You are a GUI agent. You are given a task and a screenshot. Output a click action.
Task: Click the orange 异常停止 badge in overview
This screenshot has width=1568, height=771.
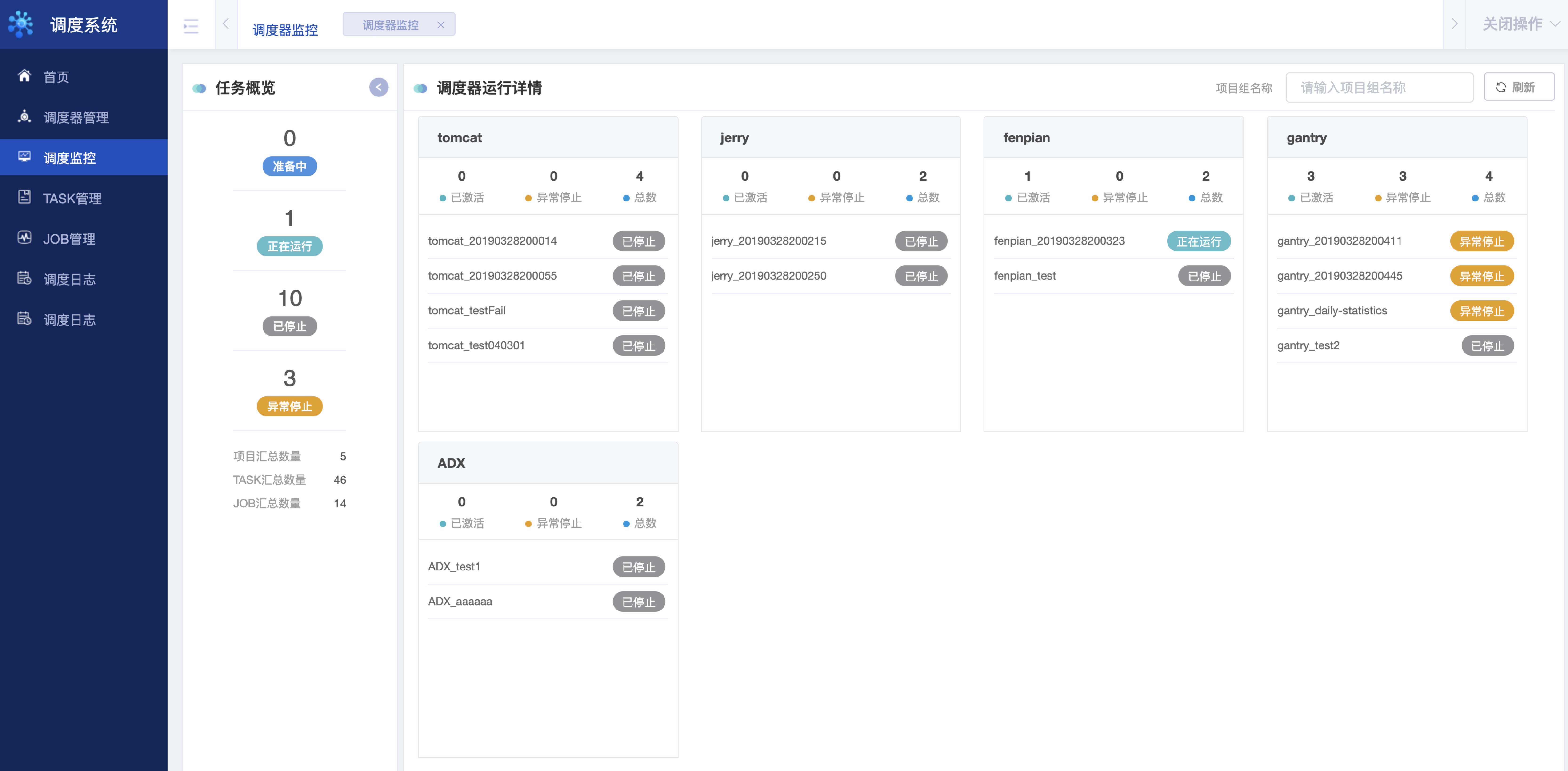pos(289,406)
